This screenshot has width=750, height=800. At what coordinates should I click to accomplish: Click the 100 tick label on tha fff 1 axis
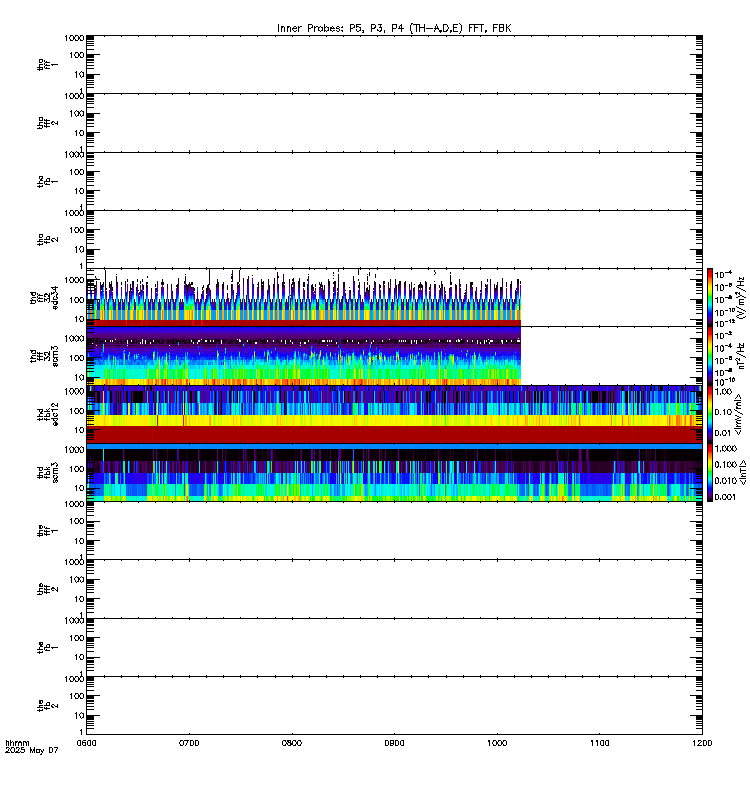tap(77, 55)
